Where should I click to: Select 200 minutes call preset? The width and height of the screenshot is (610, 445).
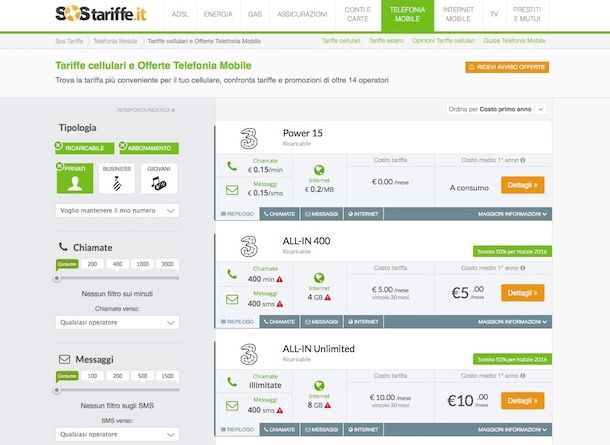[x=92, y=264]
